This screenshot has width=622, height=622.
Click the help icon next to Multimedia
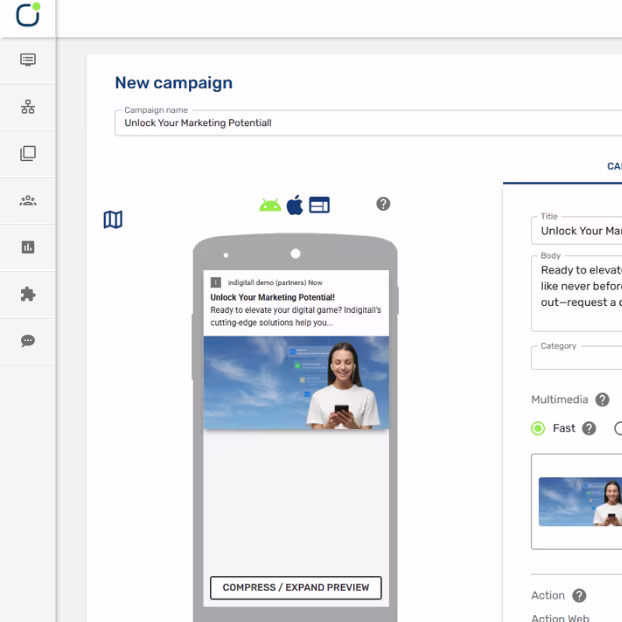click(x=602, y=399)
